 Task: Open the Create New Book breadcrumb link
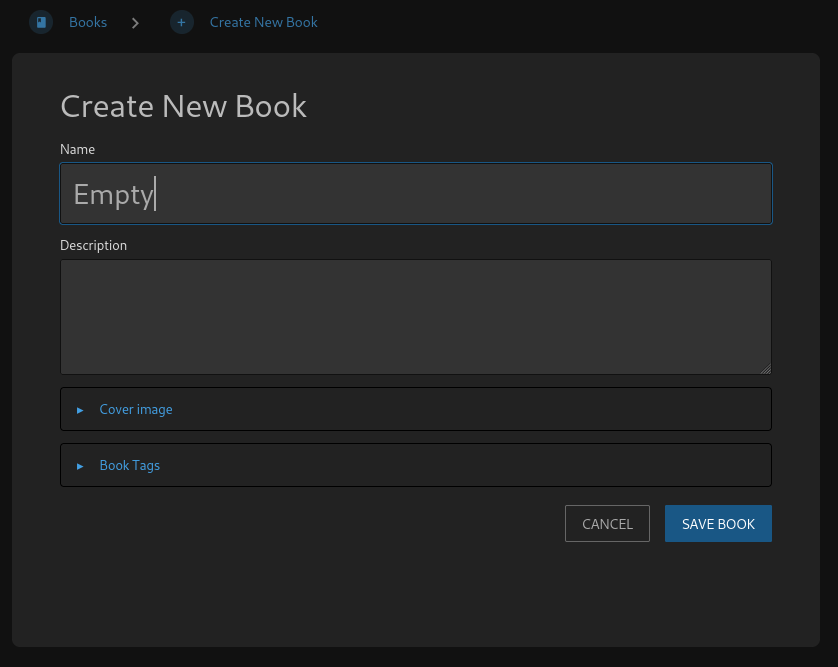(263, 22)
